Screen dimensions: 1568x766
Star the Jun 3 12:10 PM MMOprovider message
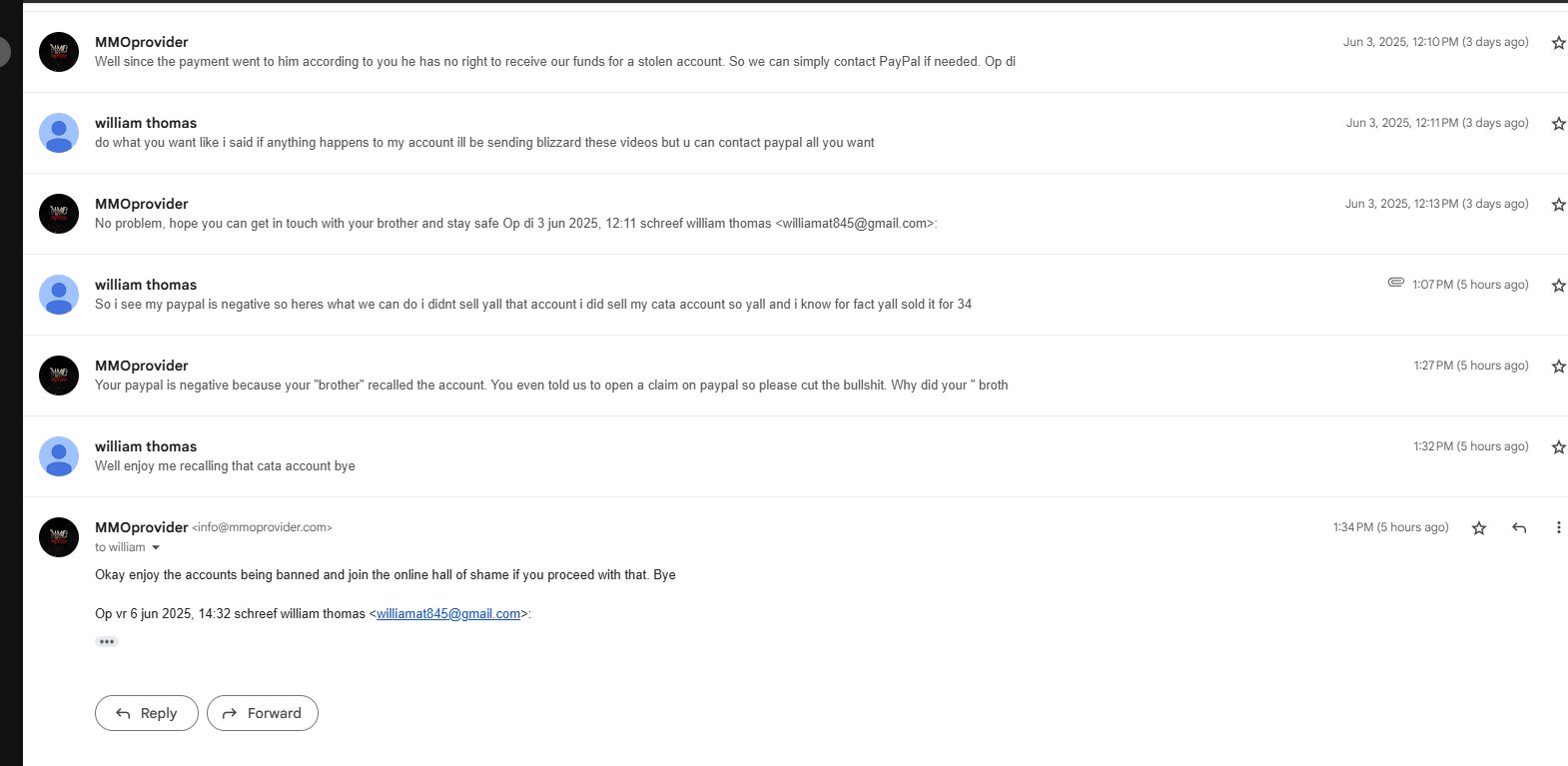(1558, 43)
